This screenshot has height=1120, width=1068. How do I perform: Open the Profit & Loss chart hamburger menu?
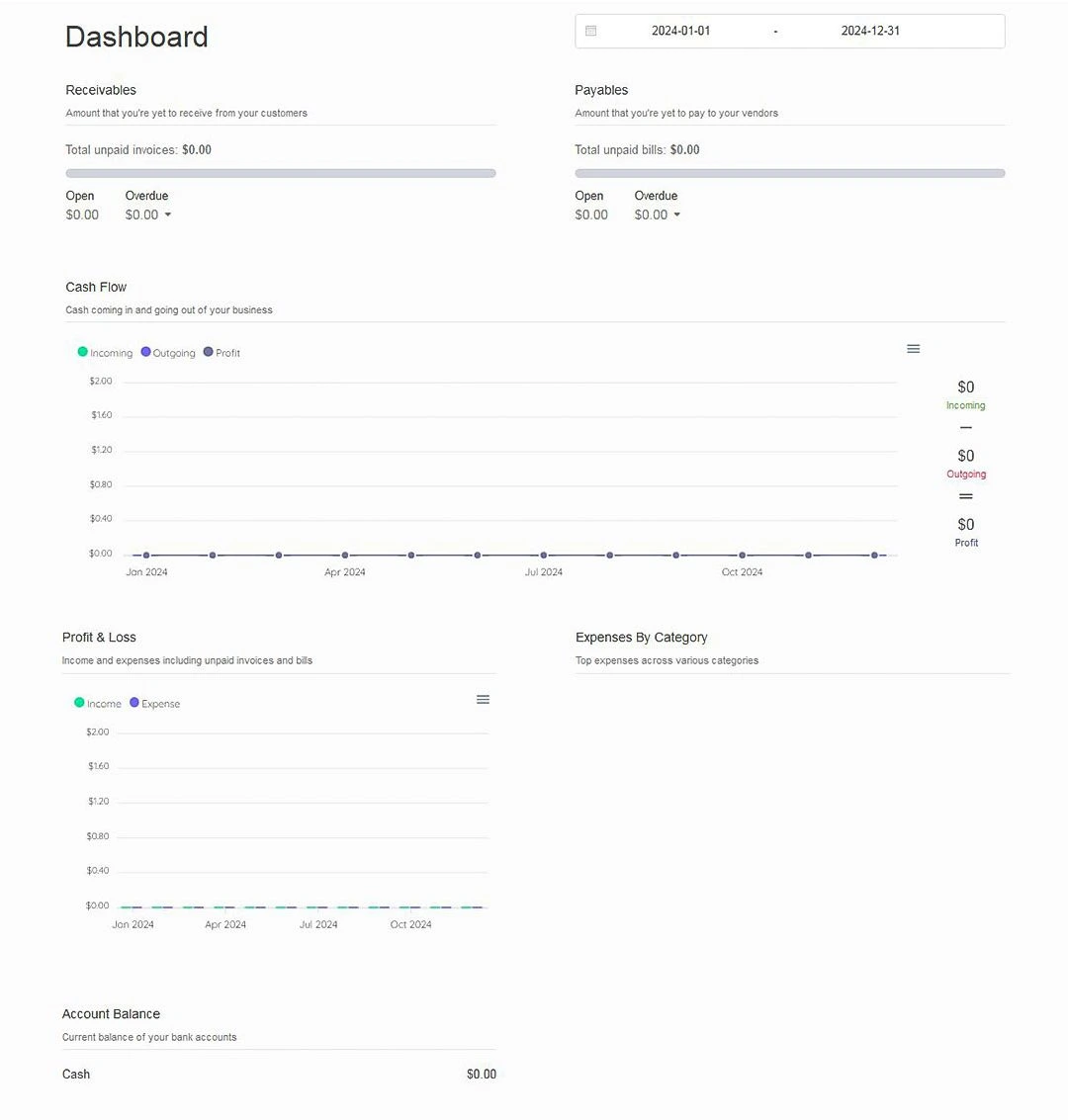483,700
